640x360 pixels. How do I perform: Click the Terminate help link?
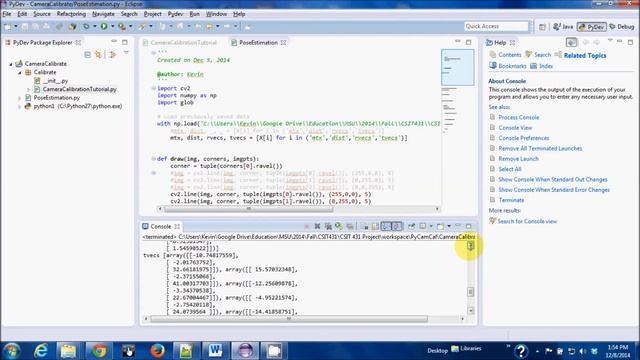(x=511, y=200)
